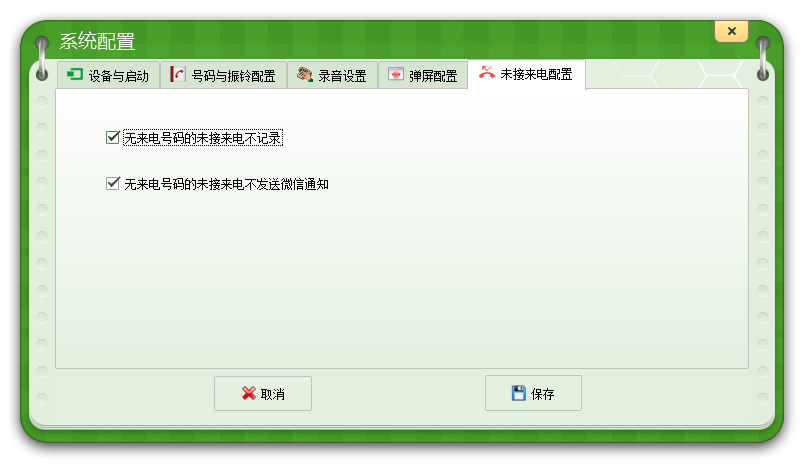The image size is (804, 473).
Task: Click the label text 无来电号码的未接来电不记录
Action: coord(202,138)
